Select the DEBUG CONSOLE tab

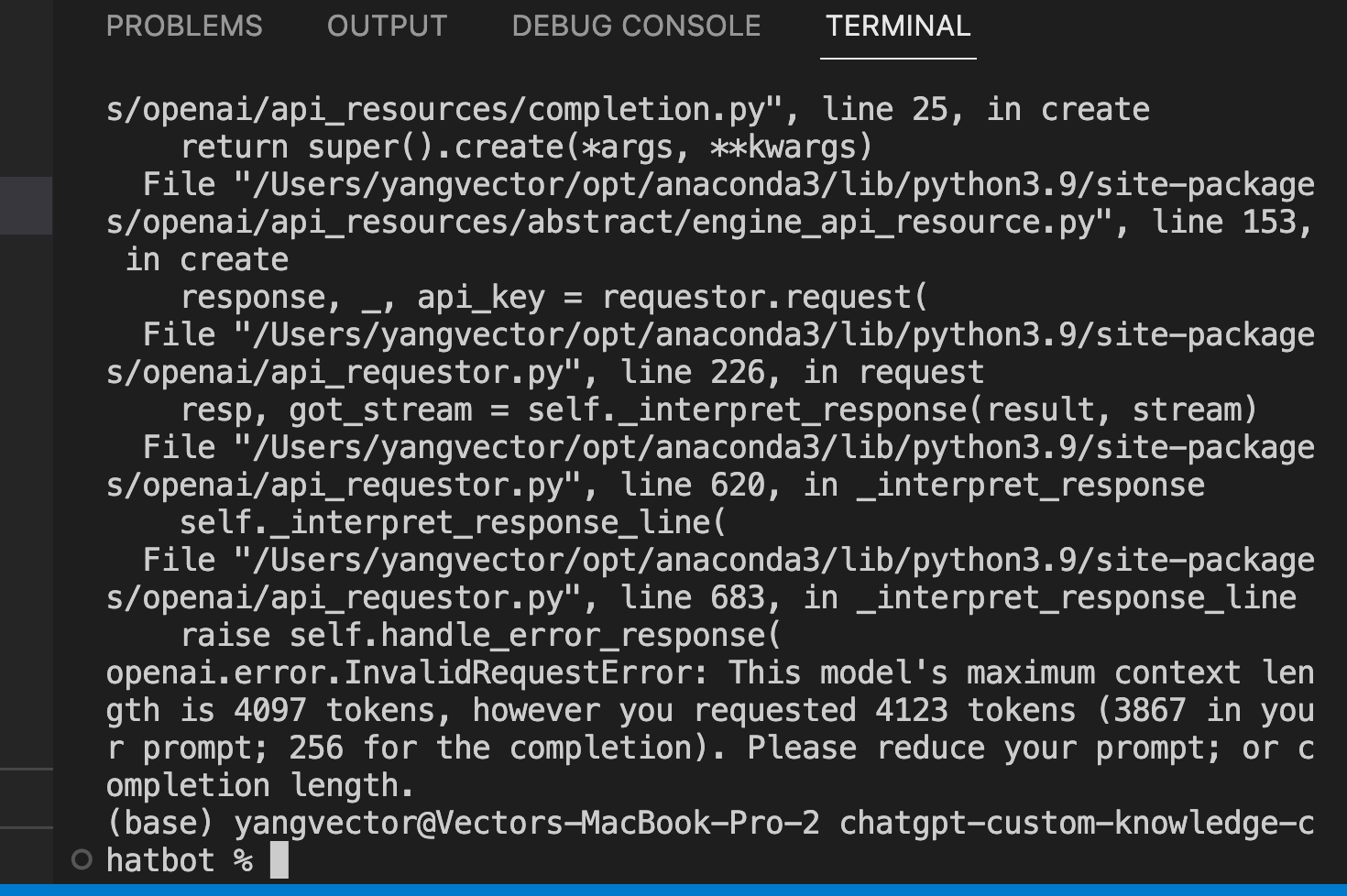pos(636,26)
